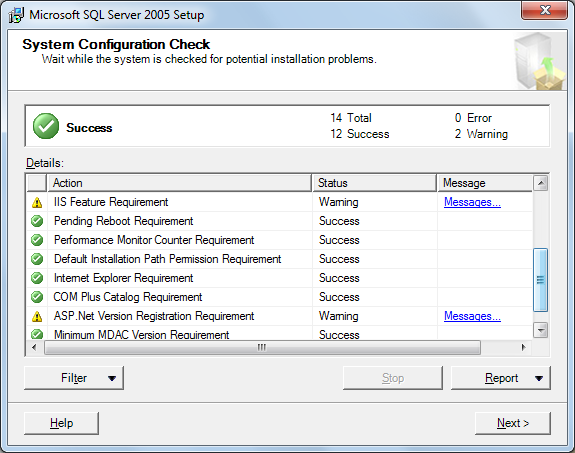
Task: Select Performance Monitor Counter Requirement text
Action: [154, 240]
